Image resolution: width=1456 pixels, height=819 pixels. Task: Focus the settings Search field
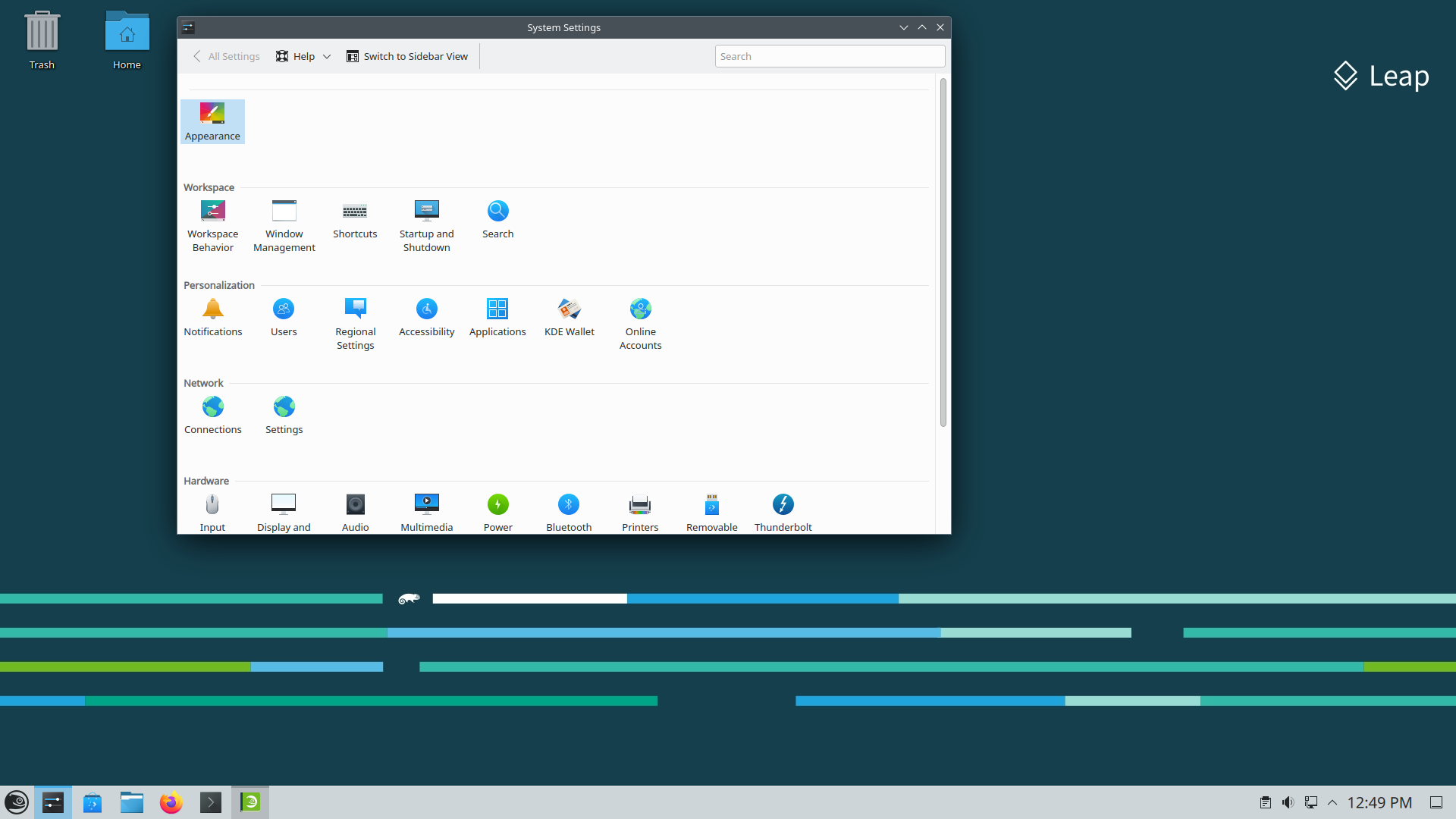tap(830, 56)
